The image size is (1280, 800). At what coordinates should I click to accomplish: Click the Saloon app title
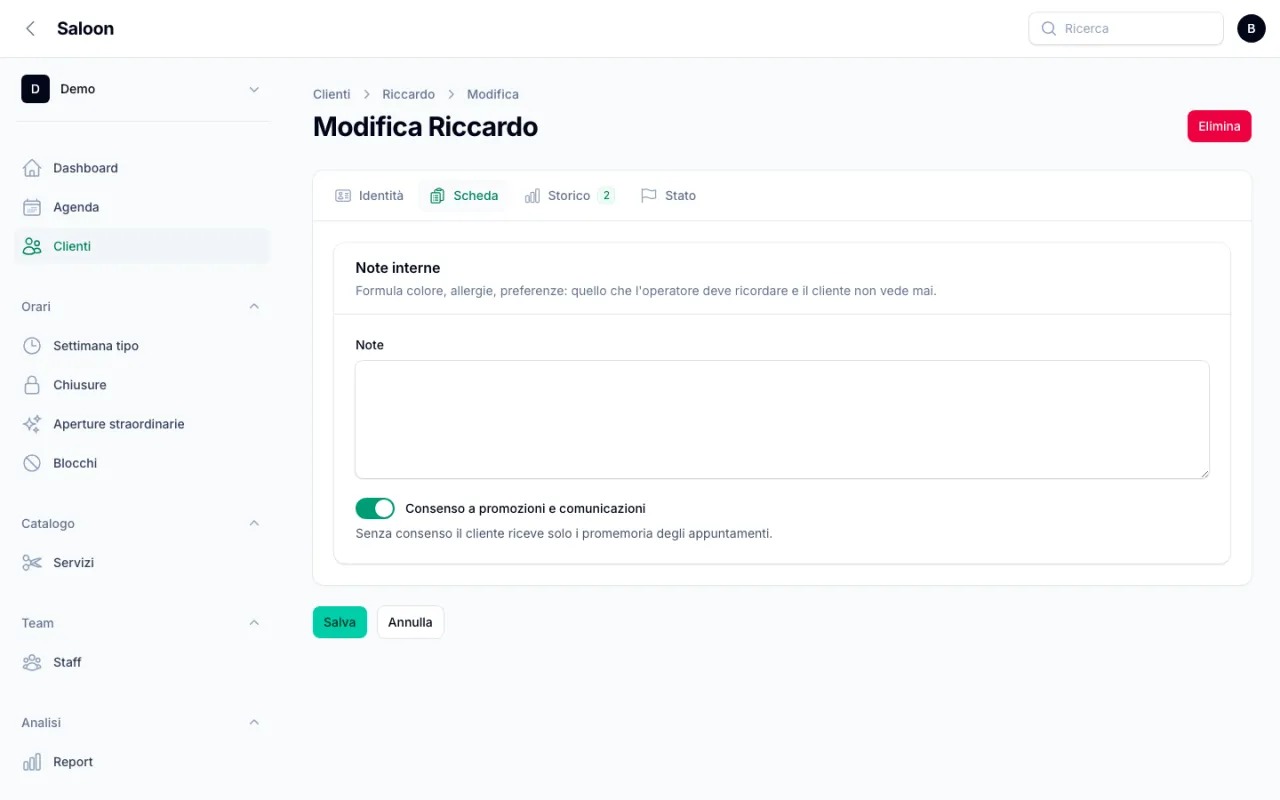tap(85, 28)
